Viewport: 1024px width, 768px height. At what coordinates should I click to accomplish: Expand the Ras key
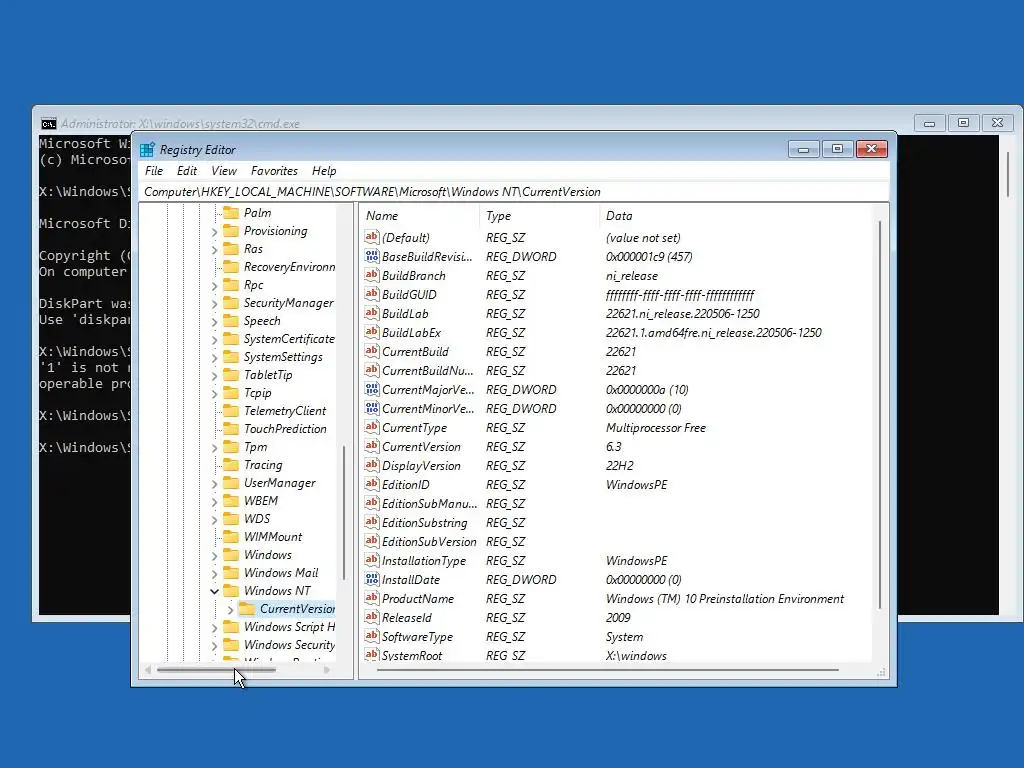214,249
